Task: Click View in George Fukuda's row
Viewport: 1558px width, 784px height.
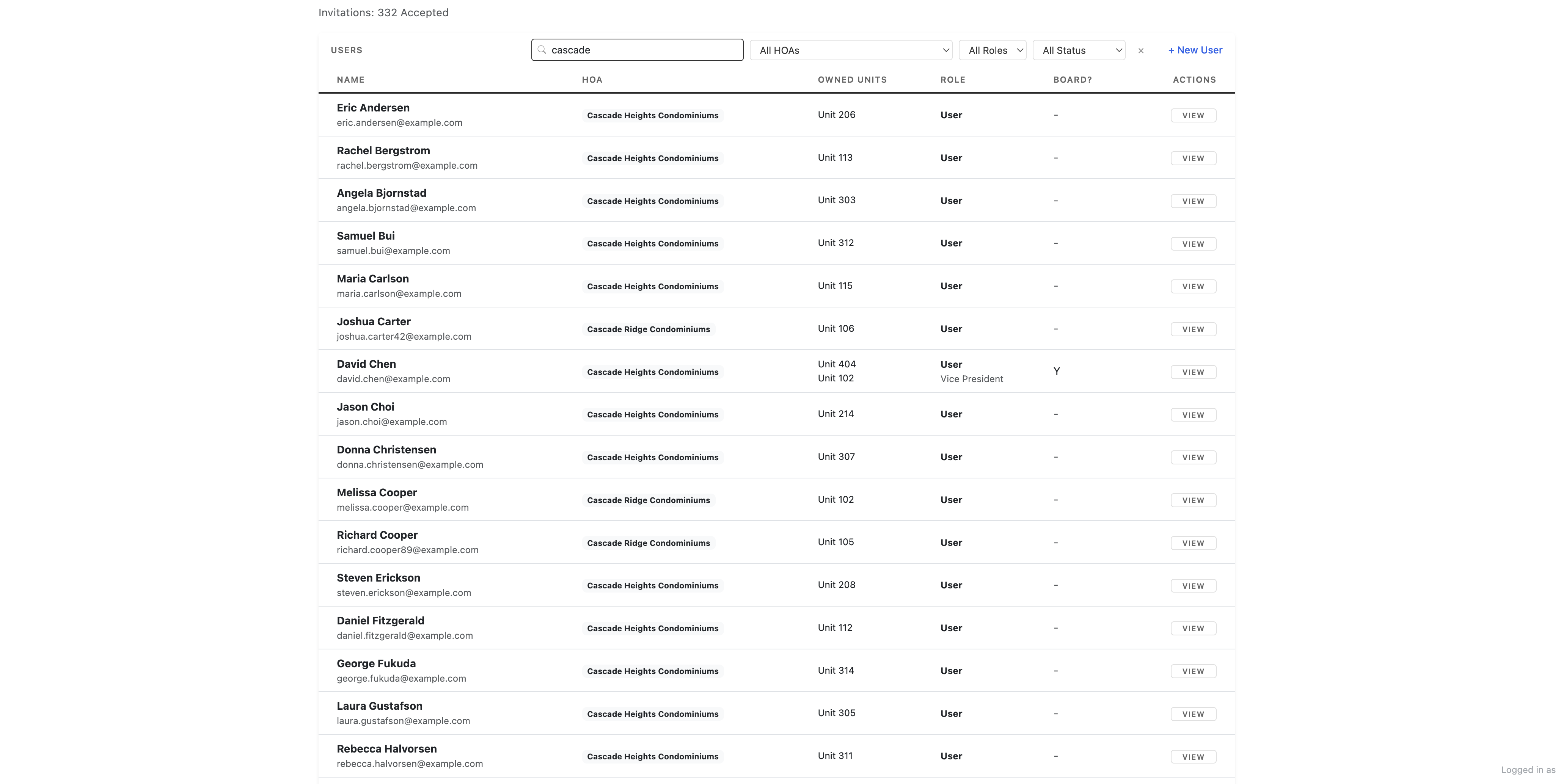Action: coord(1193,671)
